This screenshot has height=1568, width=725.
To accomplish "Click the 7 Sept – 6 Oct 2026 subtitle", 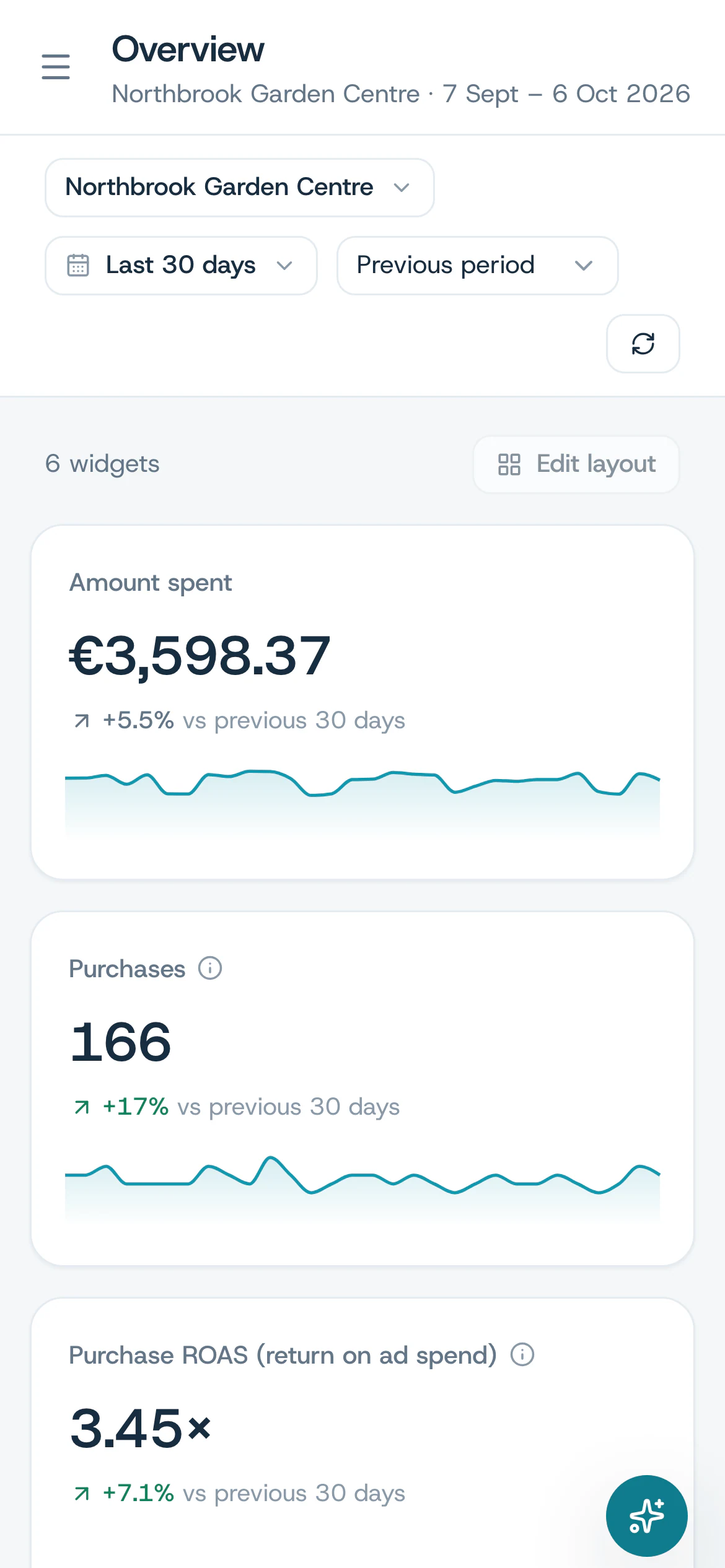I will pyautogui.click(x=566, y=94).
